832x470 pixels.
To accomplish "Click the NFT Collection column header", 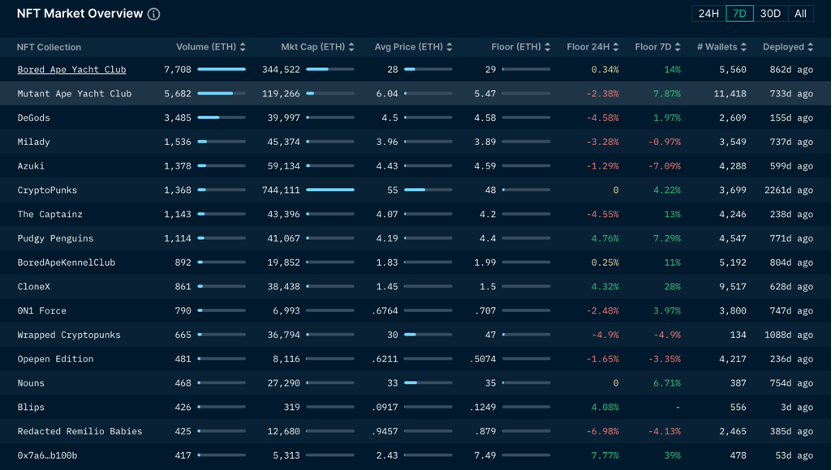I will pos(49,47).
